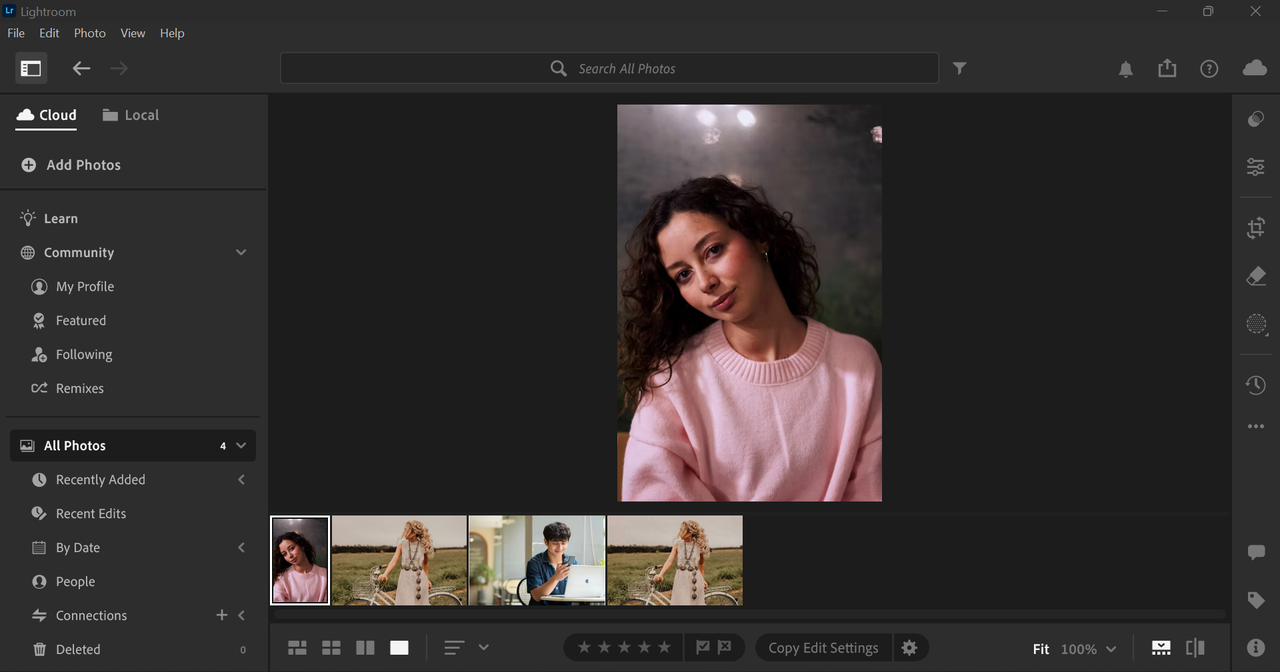Image resolution: width=1280 pixels, height=672 pixels.
Task: Open notifications bell
Action: [x=1126, y=69]
